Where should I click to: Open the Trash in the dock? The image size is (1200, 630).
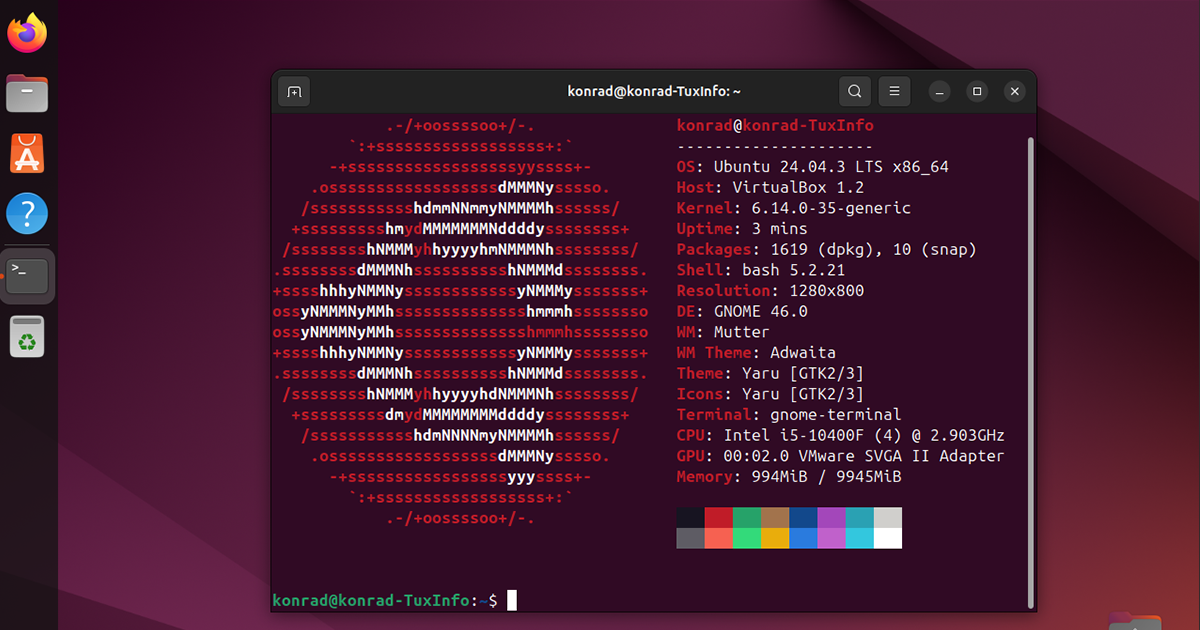pyautogui.click(x=27, y=336)
